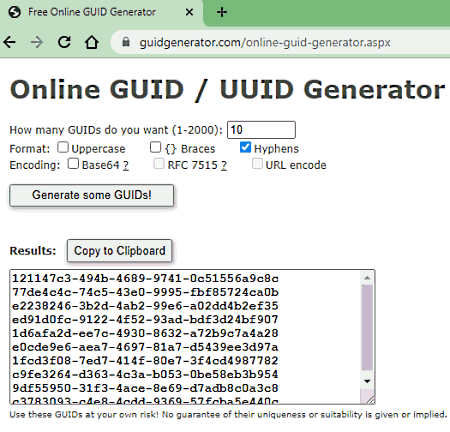Viewport: 450px width, 432px height.
Task: Uncheck the Hyphens checkbox
Action: coord(245,147)
